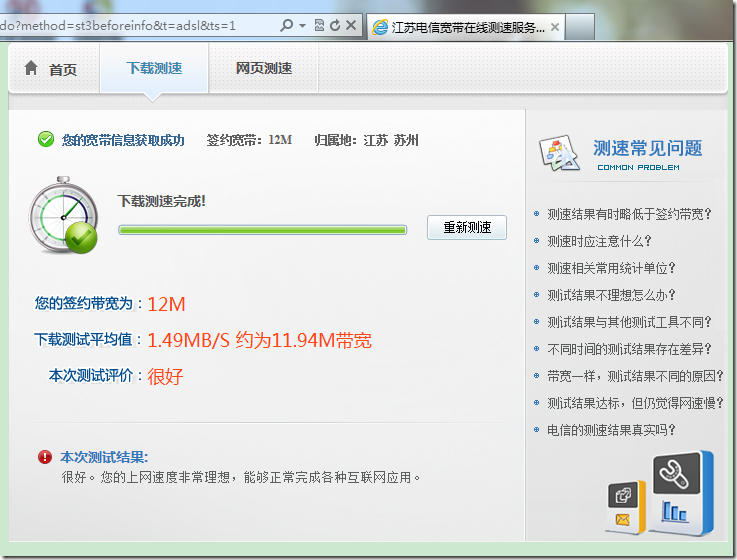The image size is (737, 560).
Task: Click the refresh page icon
Action: pyautogui.click(x=335, y=25)
